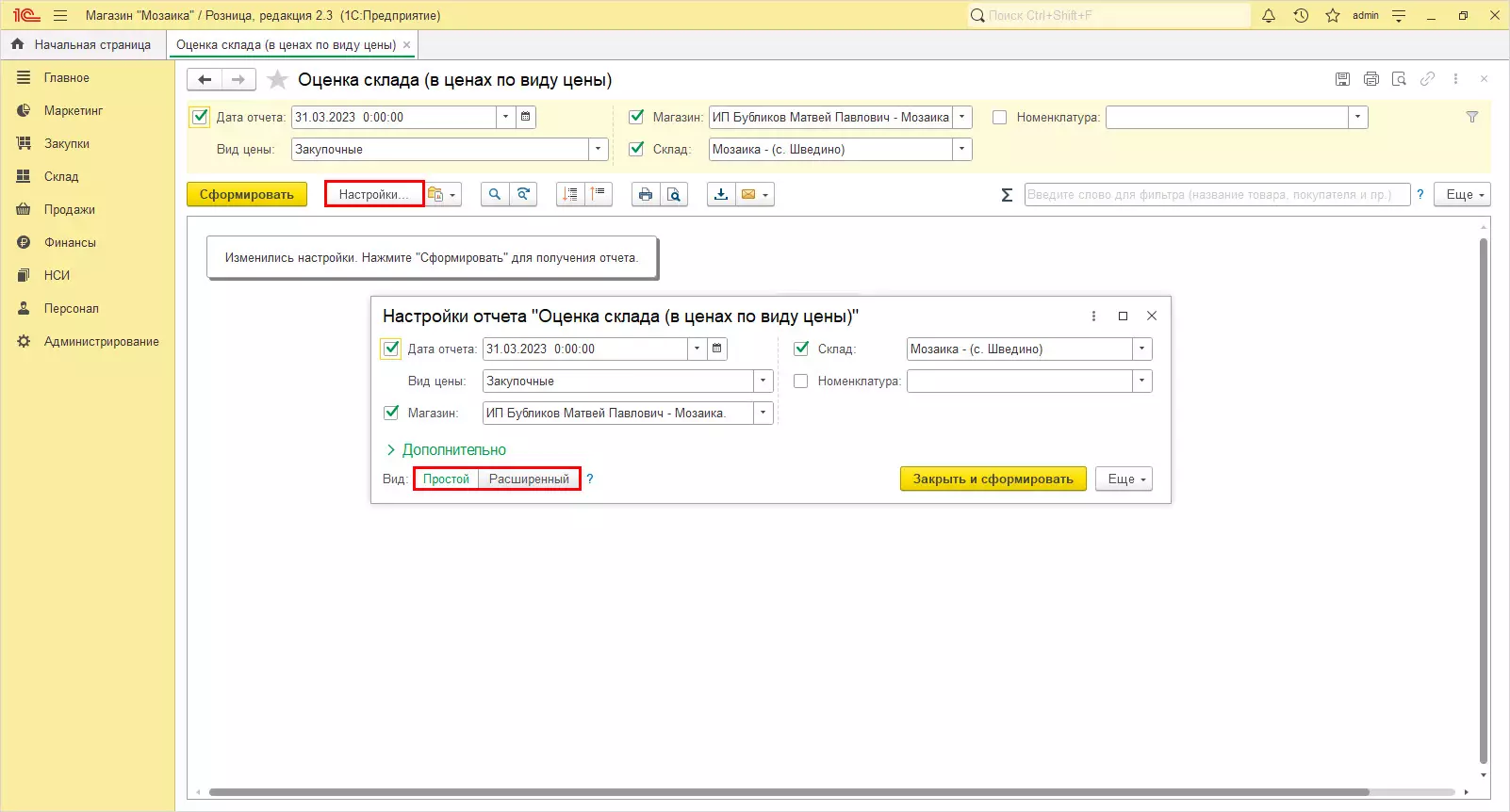Click the print report icon in toolbar

point(645,195)
